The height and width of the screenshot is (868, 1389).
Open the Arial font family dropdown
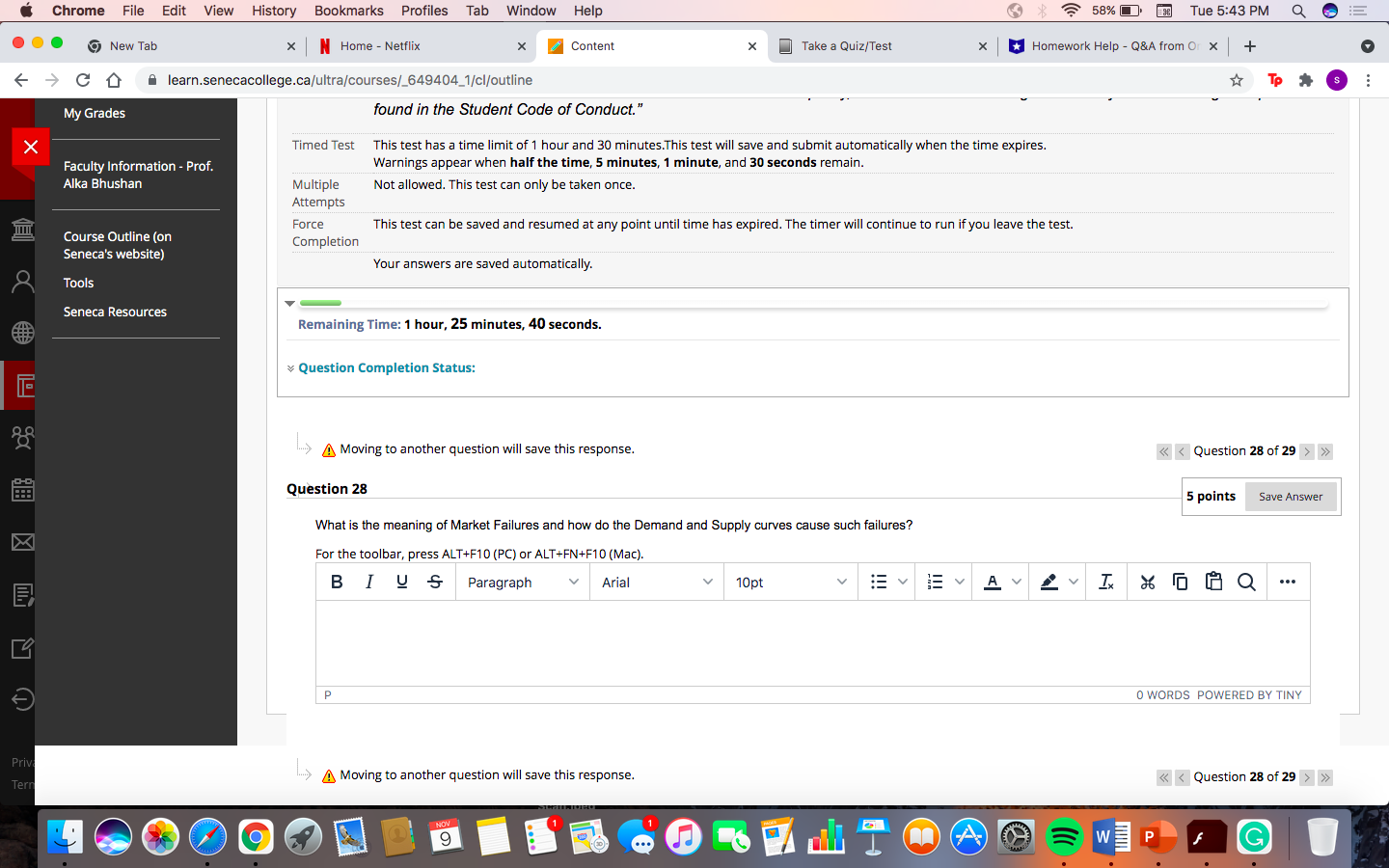click(656, 582)
